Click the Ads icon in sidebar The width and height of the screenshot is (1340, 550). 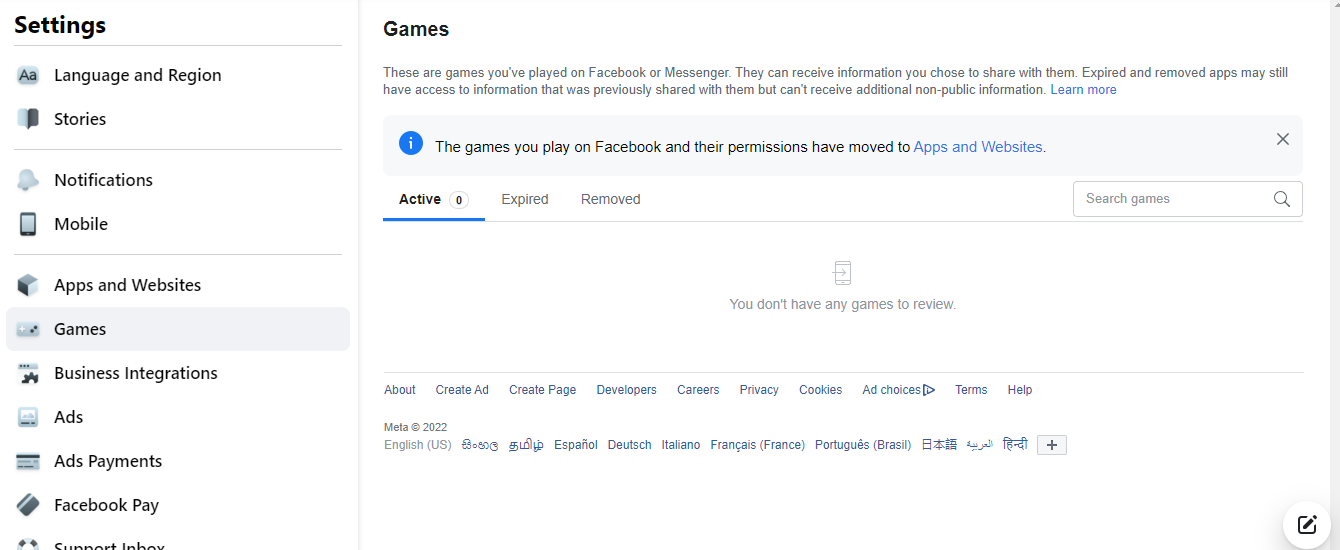pos(28,417)
